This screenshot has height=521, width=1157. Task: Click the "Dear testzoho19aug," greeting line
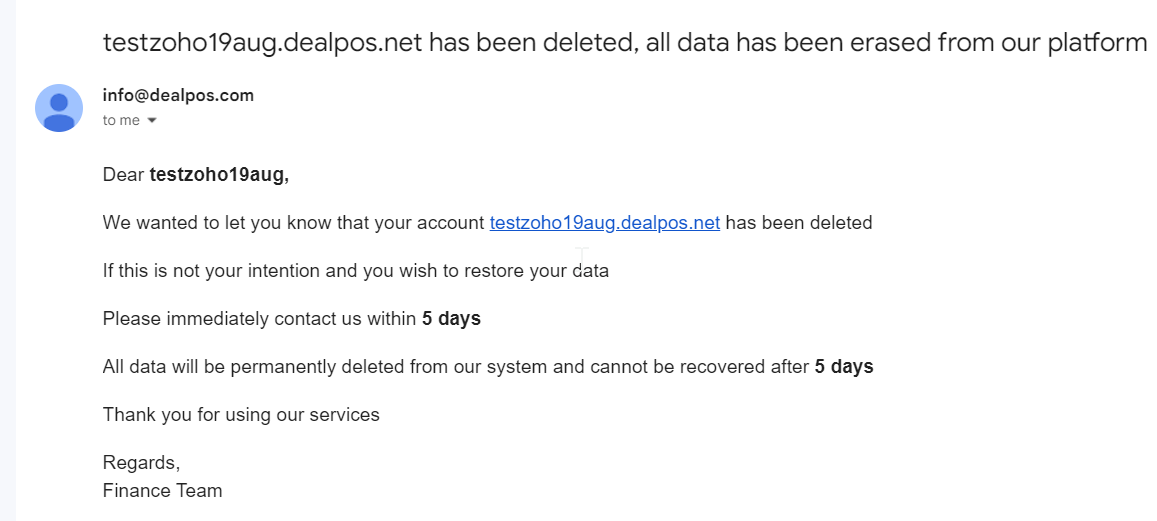point(196,175)
